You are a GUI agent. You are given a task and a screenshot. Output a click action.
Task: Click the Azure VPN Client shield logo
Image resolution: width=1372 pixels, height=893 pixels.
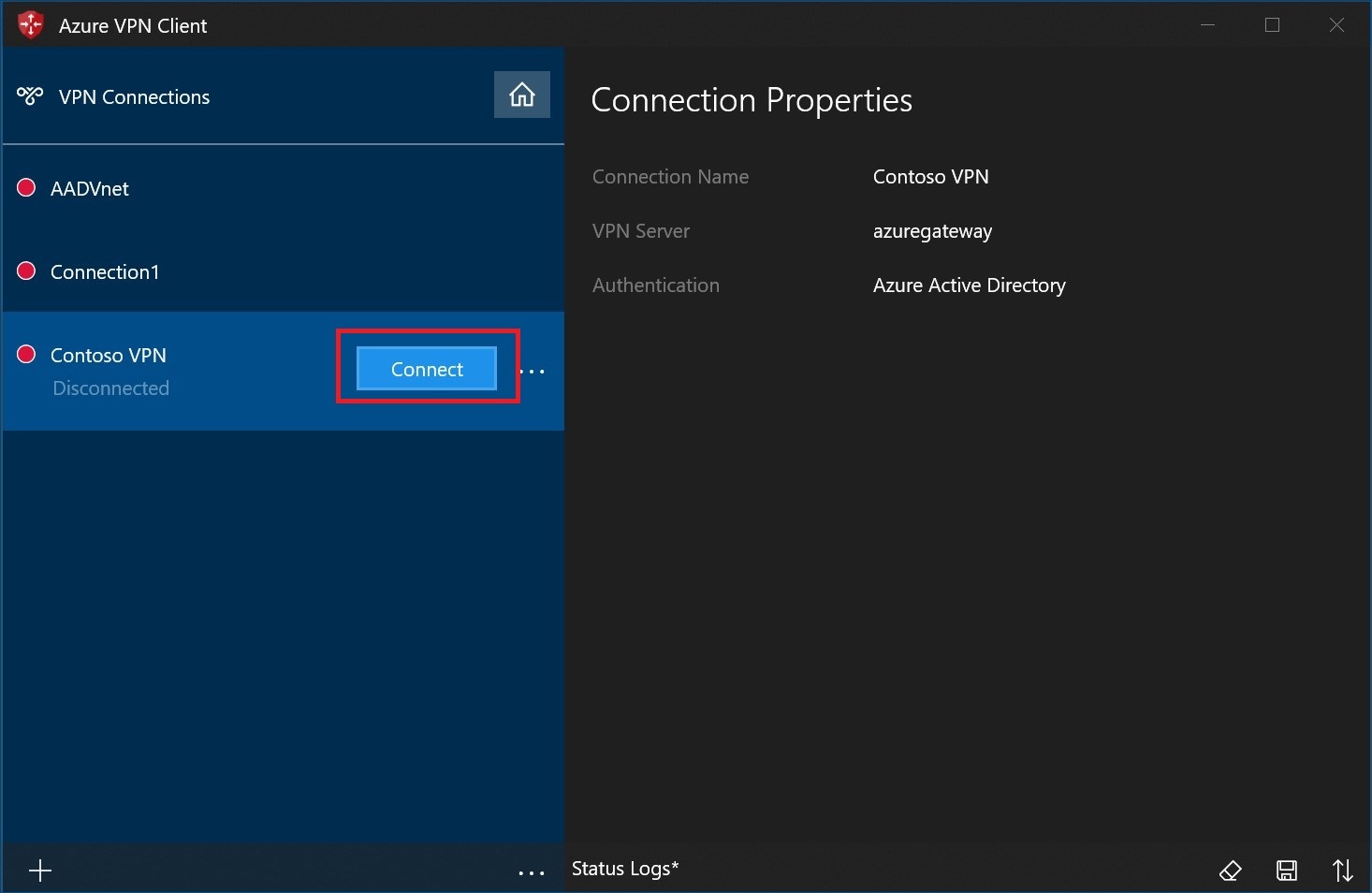pos(31,25)
